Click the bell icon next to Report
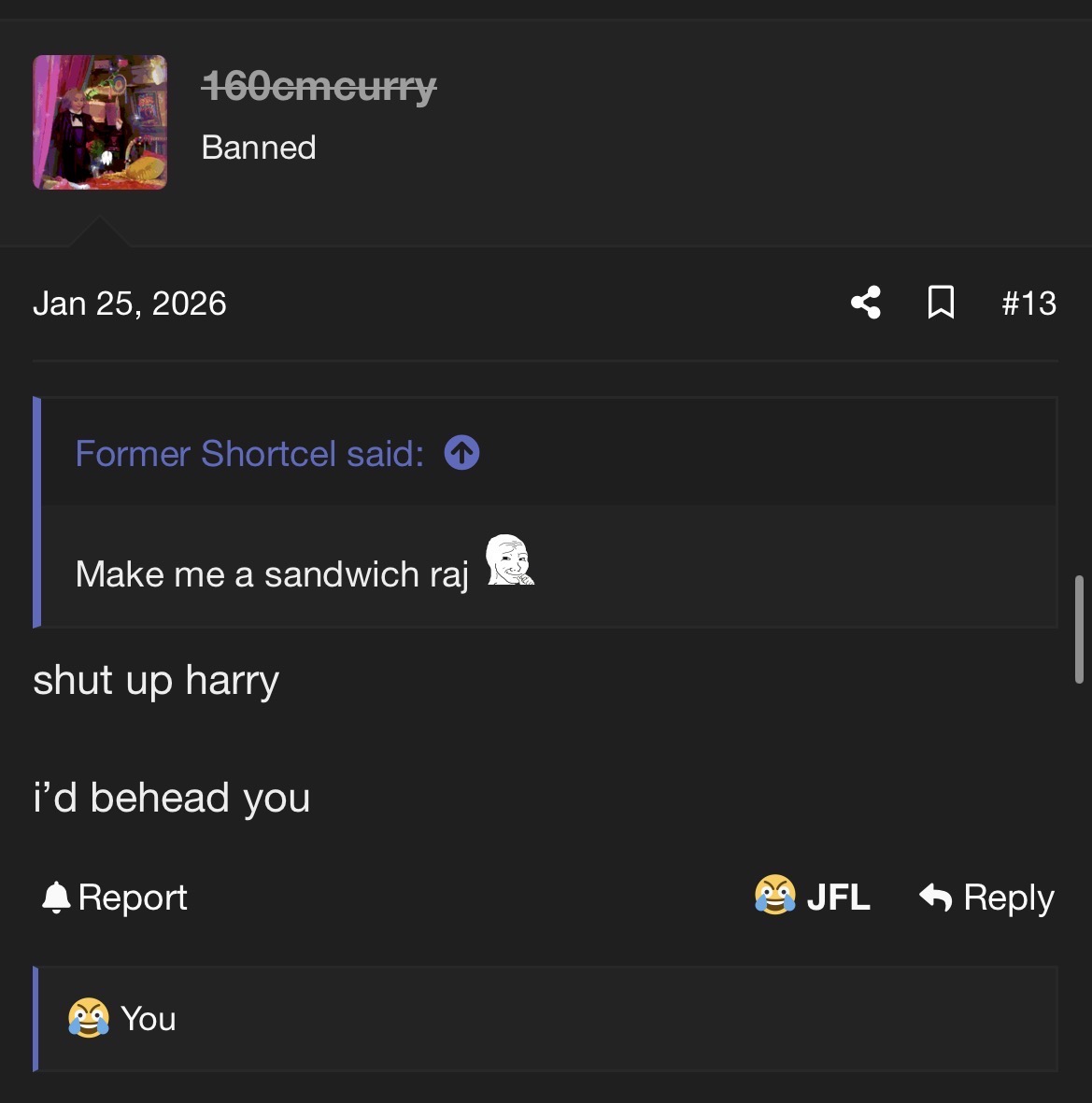1092x1103 pixels. [x=56, y=898]
